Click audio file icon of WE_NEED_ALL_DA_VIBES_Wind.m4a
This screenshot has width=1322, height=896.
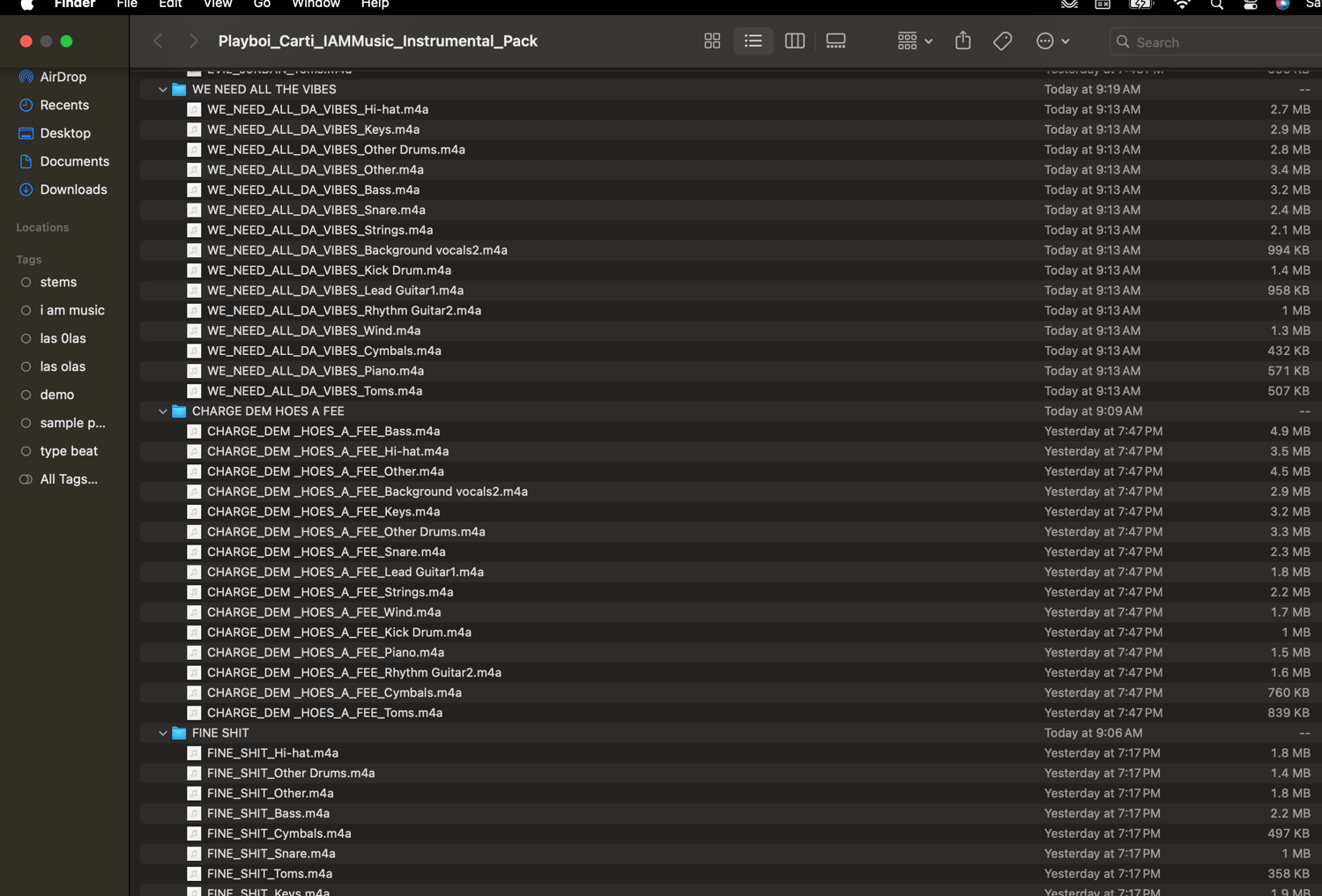pyautogui.click(x=194, y=330)
